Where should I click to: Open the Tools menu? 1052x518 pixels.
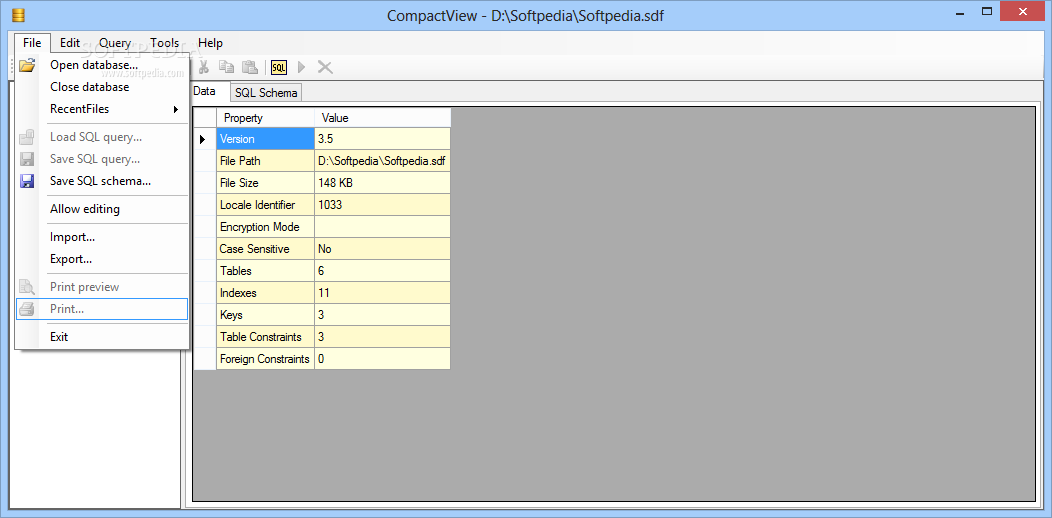tap(164, 43)
